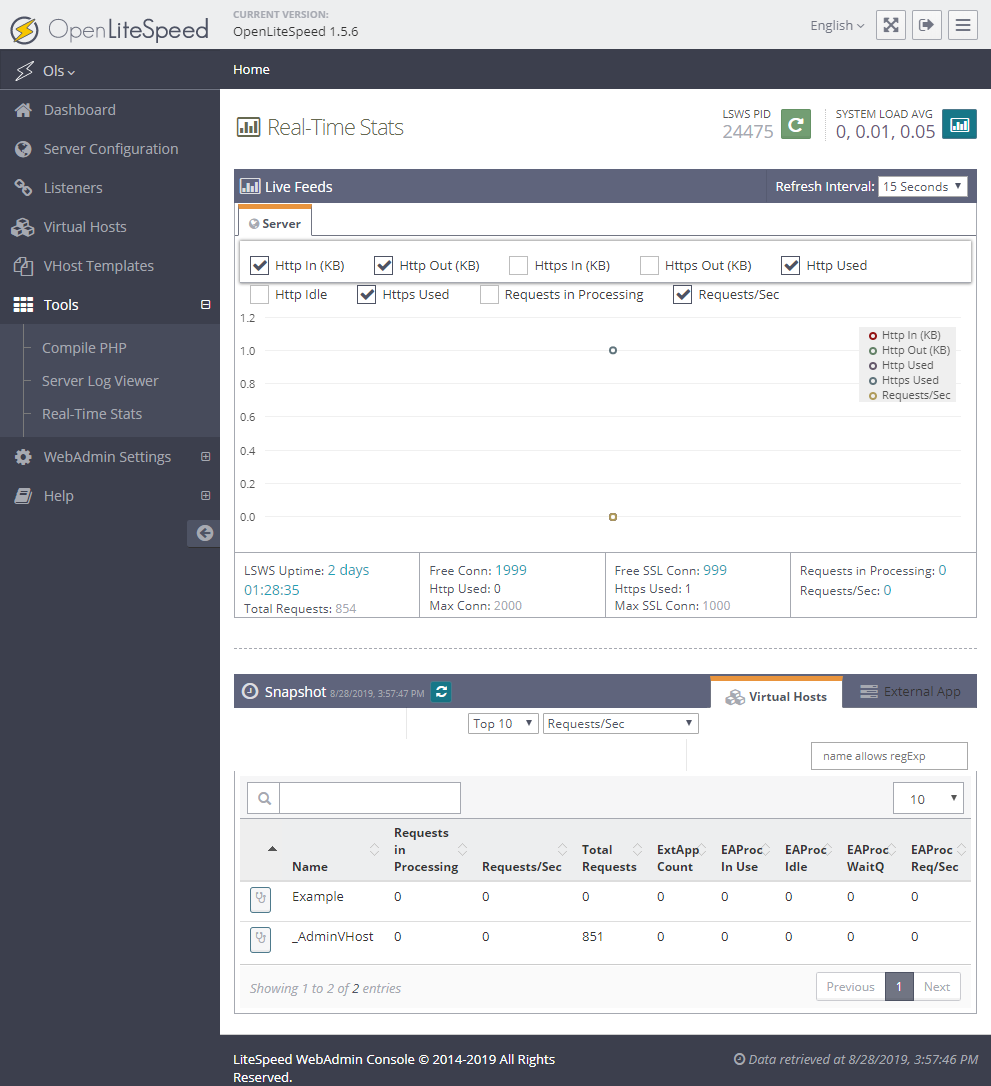Open Refresh Interval 15 Seconds dropdown

[922, 186]
